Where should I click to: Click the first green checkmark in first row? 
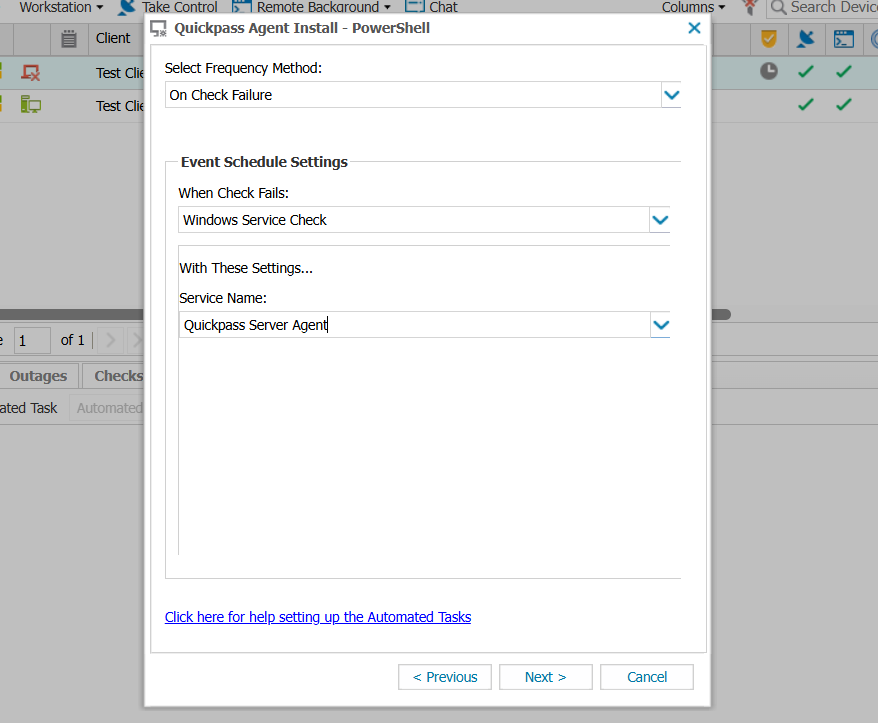click(806, 71)
